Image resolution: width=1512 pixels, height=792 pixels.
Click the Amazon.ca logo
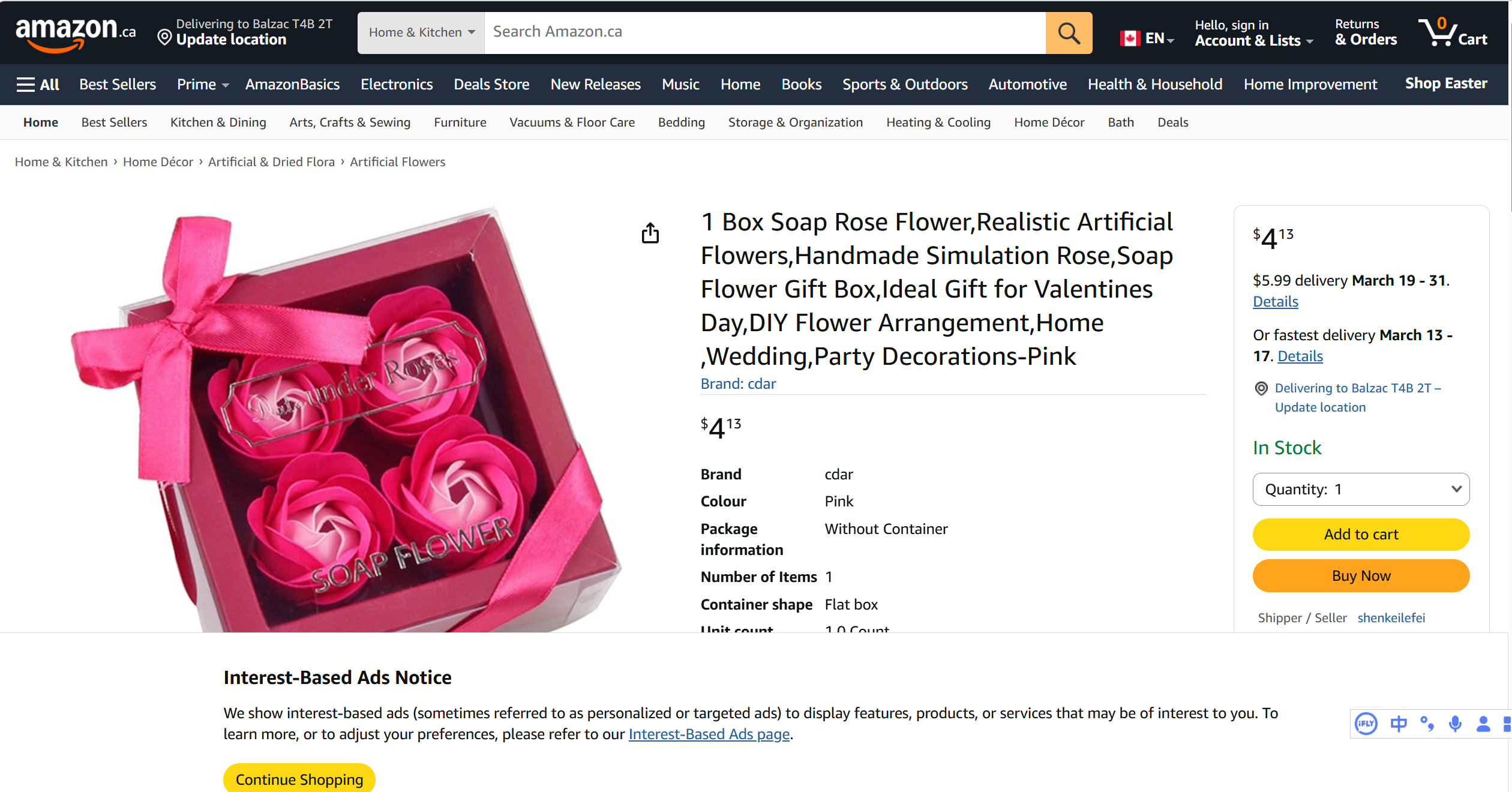click(x=76, y=33)
